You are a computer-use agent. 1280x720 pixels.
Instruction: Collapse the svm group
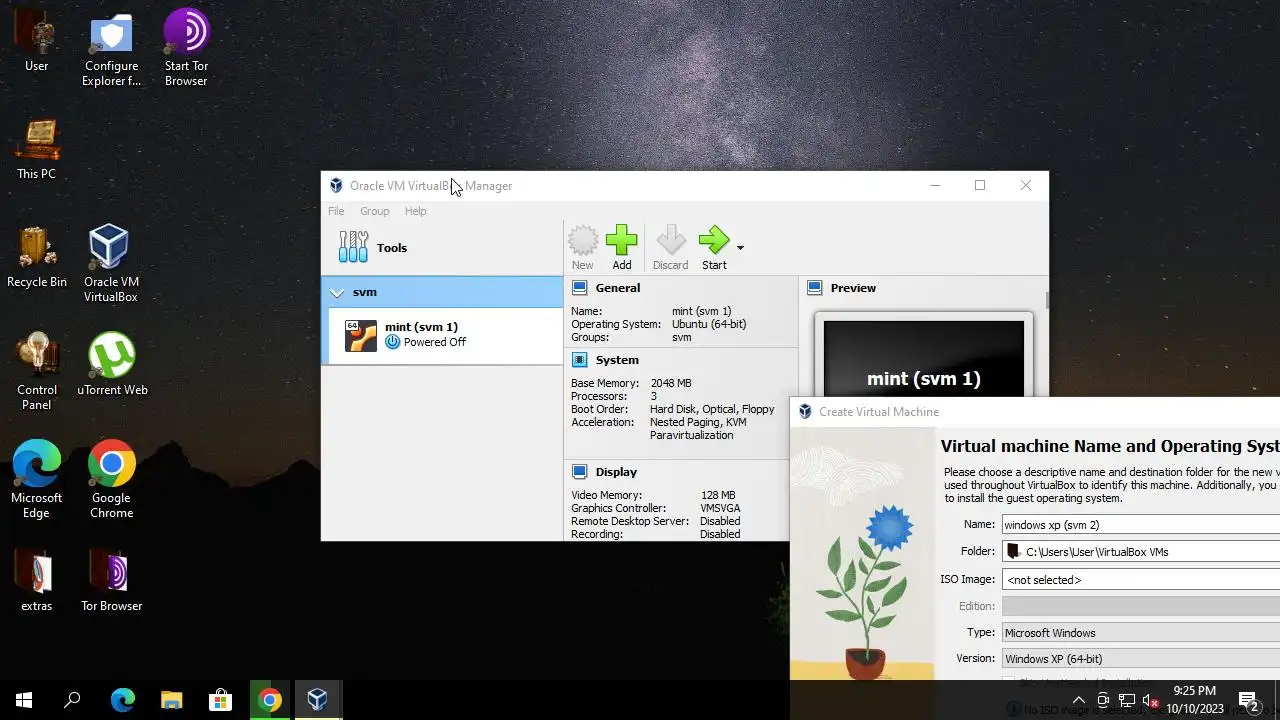pos(337,292)
